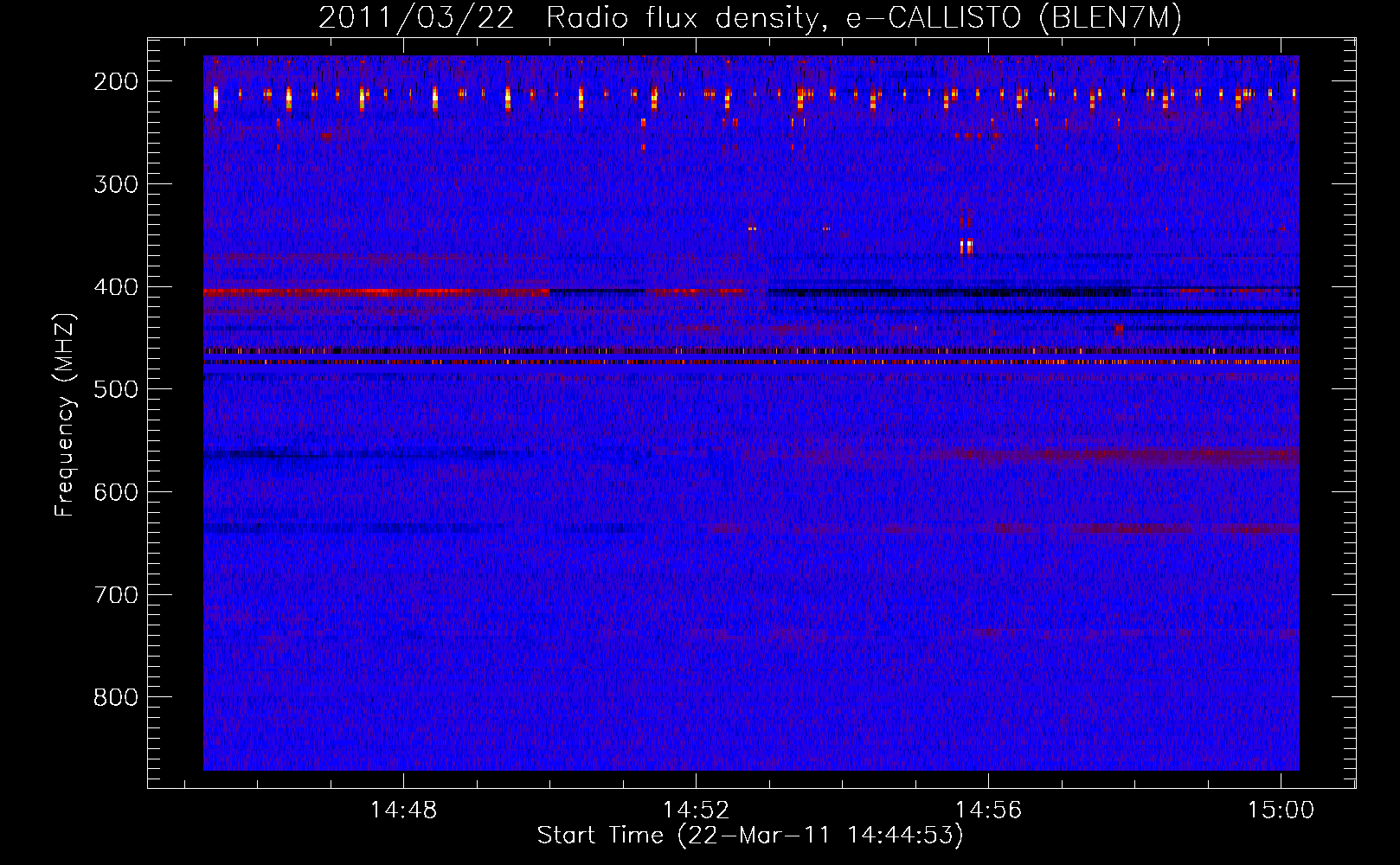
Task: Select the 400 frequency tick label
Action: 115,286
